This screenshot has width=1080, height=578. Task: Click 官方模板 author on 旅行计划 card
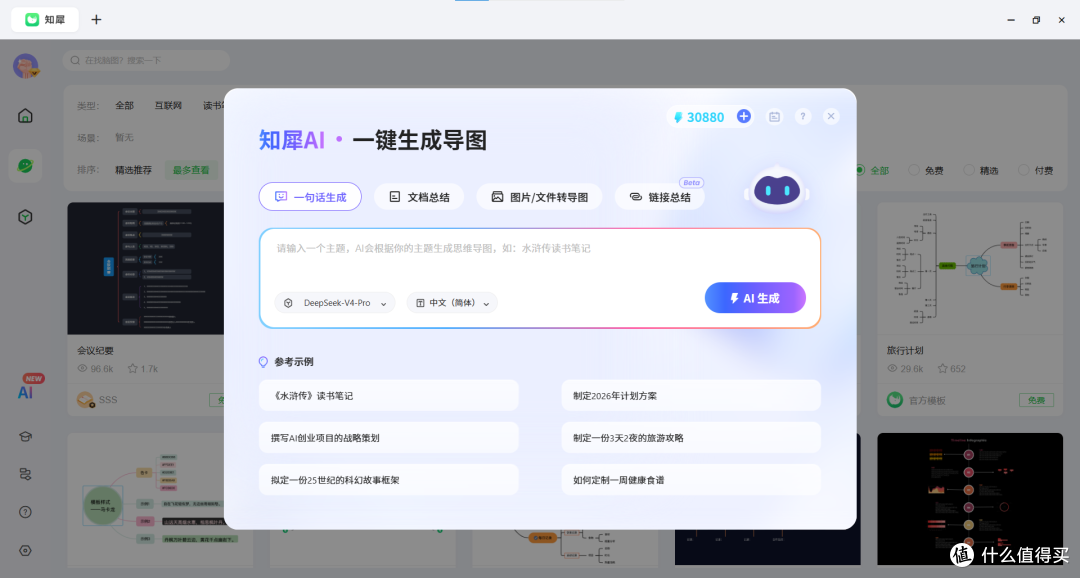point(926,400)
